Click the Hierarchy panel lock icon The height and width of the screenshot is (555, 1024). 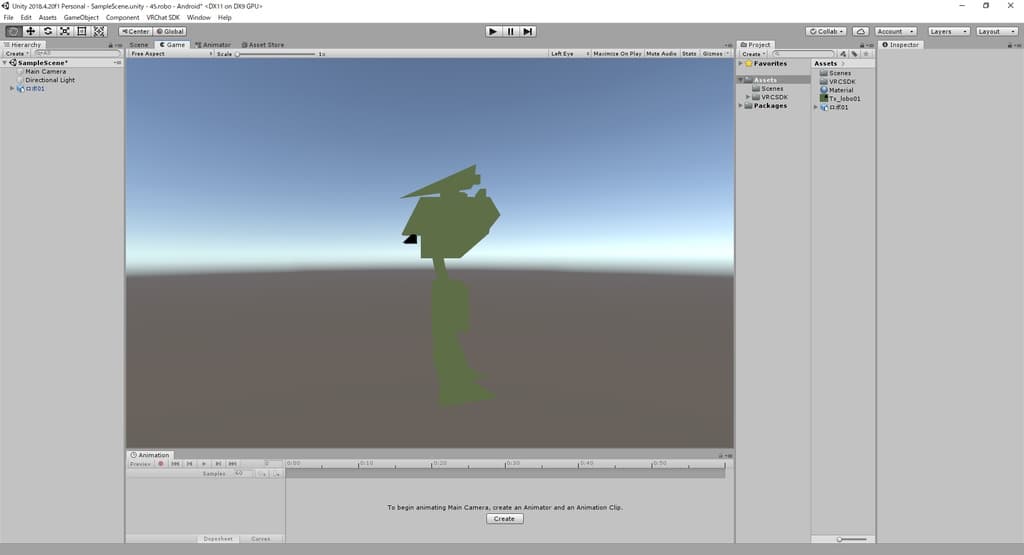click(110, 45)
